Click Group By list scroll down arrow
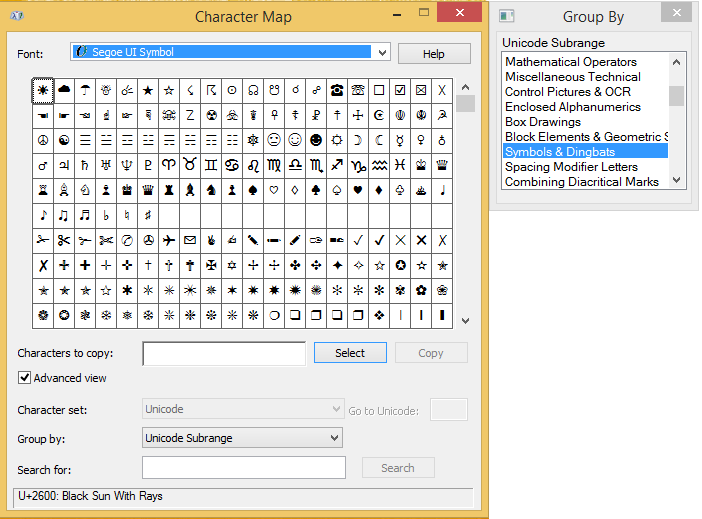The width and height of the screenshot is (702, 519). click(x=676, y=180)
